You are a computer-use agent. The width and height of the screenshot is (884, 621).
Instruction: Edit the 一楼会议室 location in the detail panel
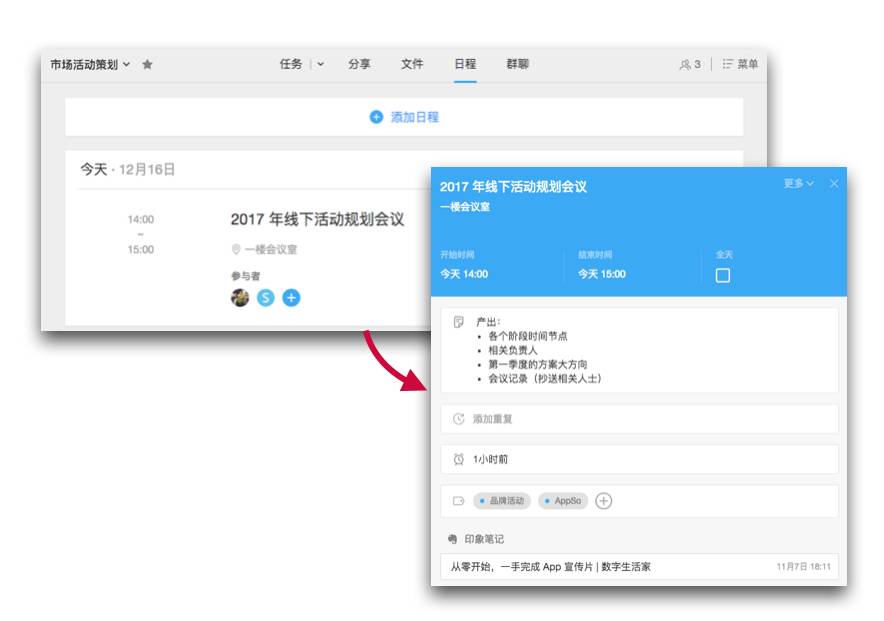point(465,207)
